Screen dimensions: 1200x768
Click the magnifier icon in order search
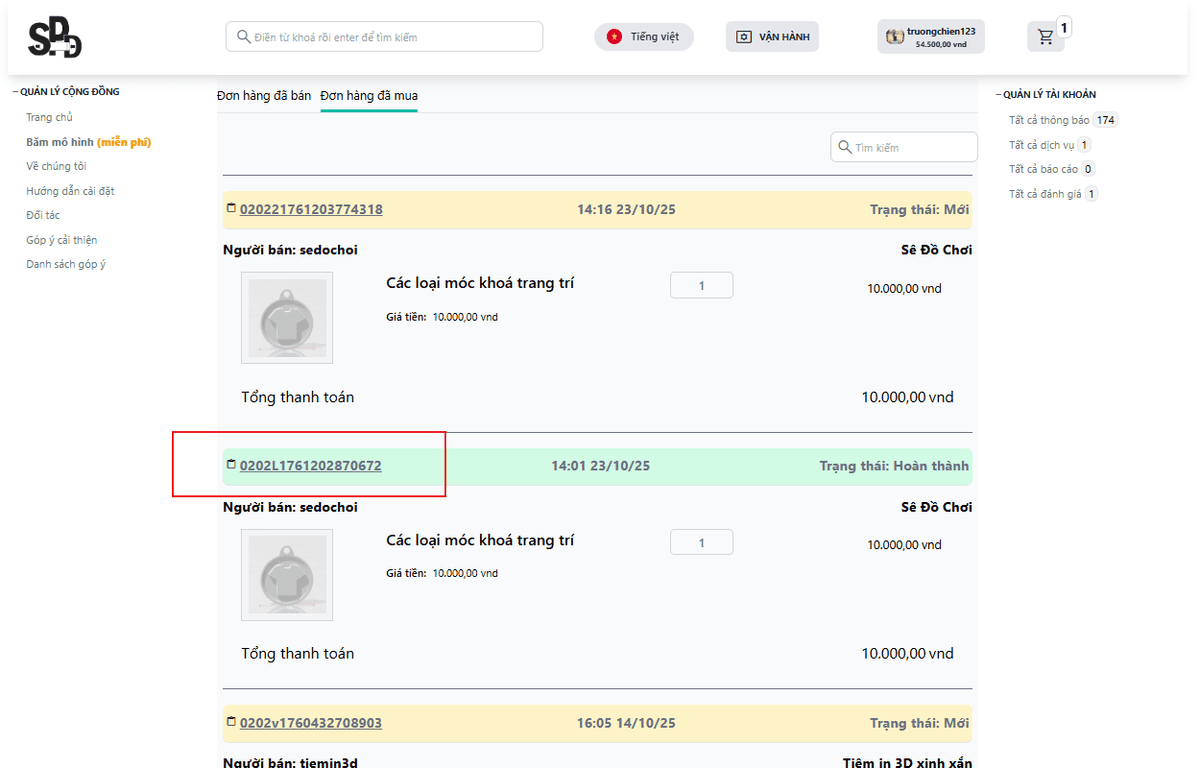(x=845, y=147)
